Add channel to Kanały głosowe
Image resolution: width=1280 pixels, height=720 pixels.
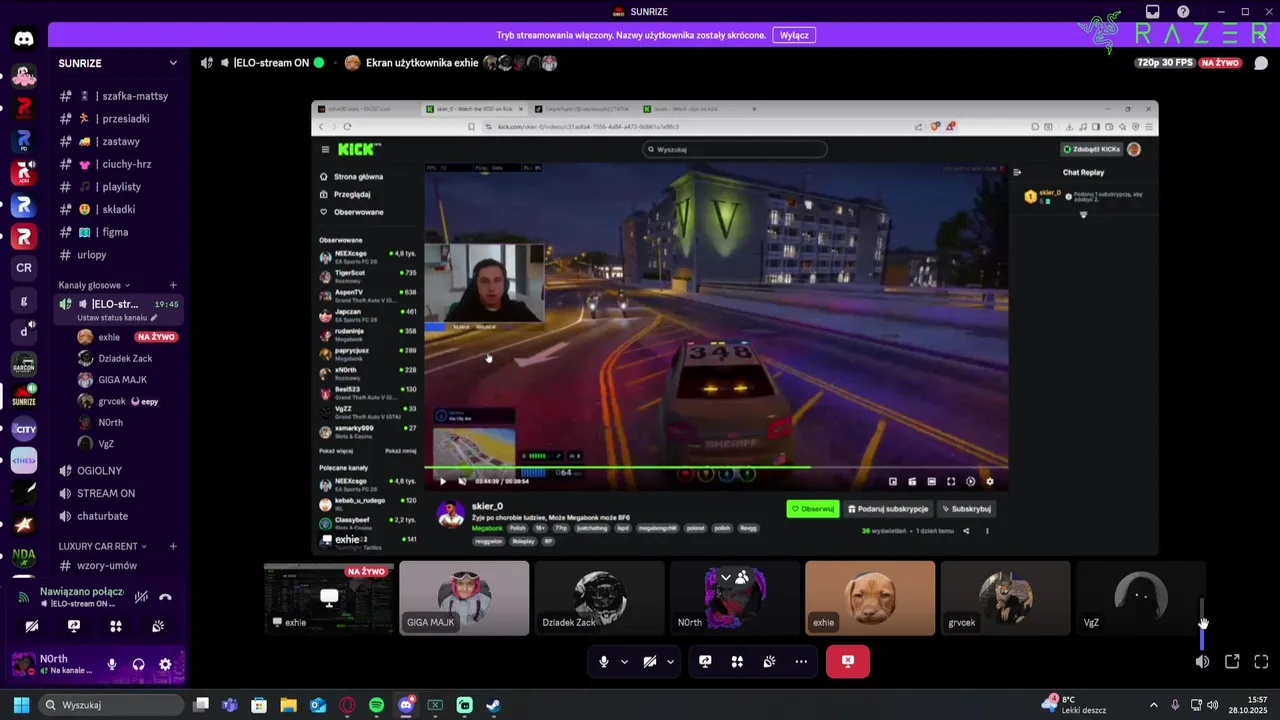173,285
